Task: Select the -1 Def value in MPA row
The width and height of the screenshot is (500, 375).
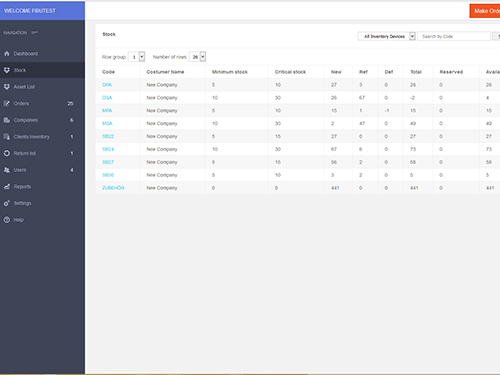Action: 387,111
